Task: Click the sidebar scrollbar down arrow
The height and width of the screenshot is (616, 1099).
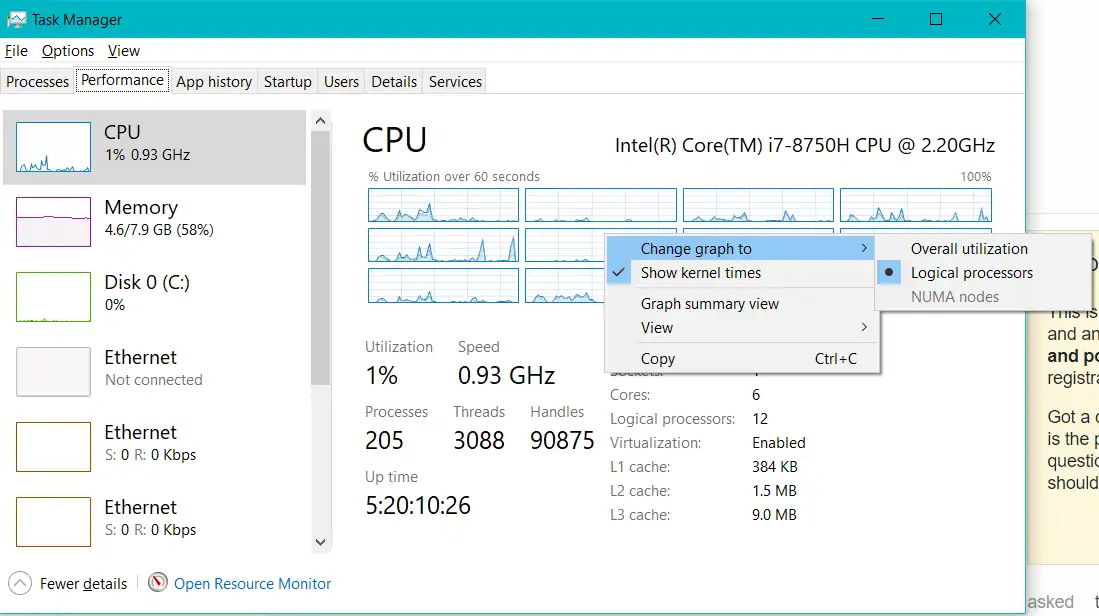Action: coord(320,541)
